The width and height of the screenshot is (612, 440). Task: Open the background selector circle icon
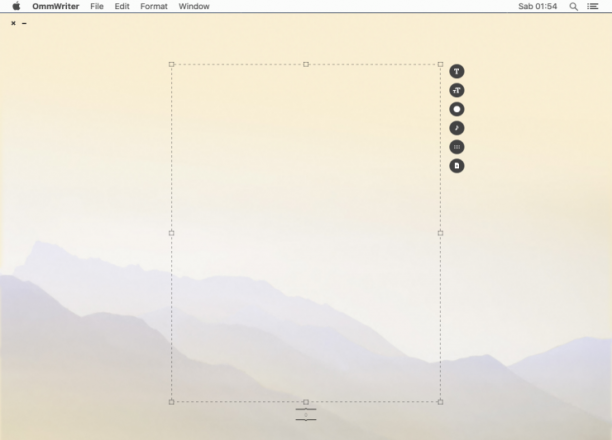coord(457,109)
